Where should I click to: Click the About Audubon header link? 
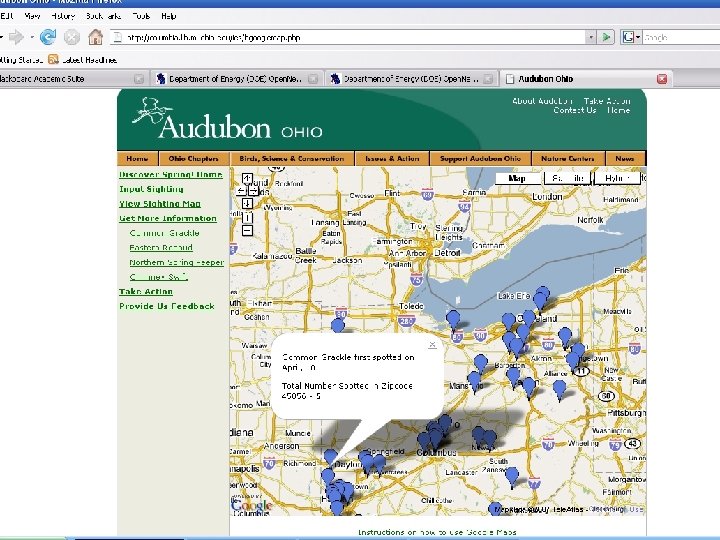coord(542,101)
